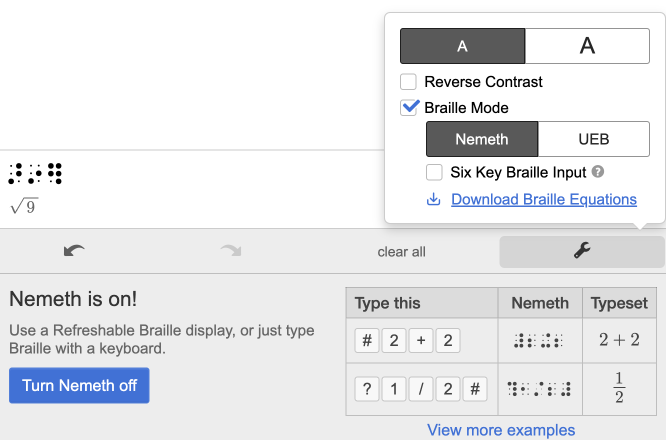This screenshot has width=666, height=440.
Task: Click the Six Key Braille help icon
Action: 598,172
